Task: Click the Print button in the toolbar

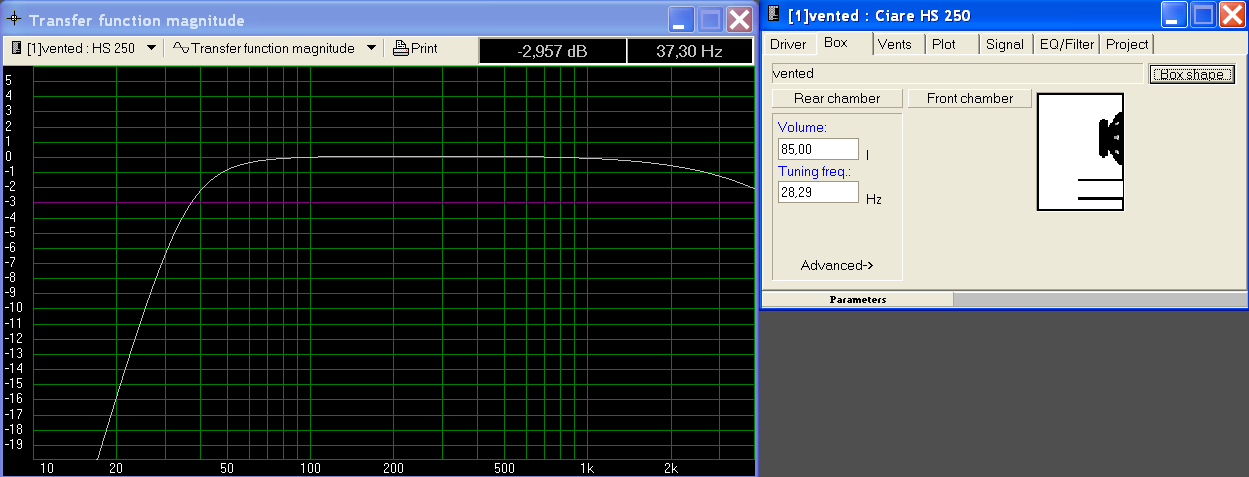Action: coord(416,48)
